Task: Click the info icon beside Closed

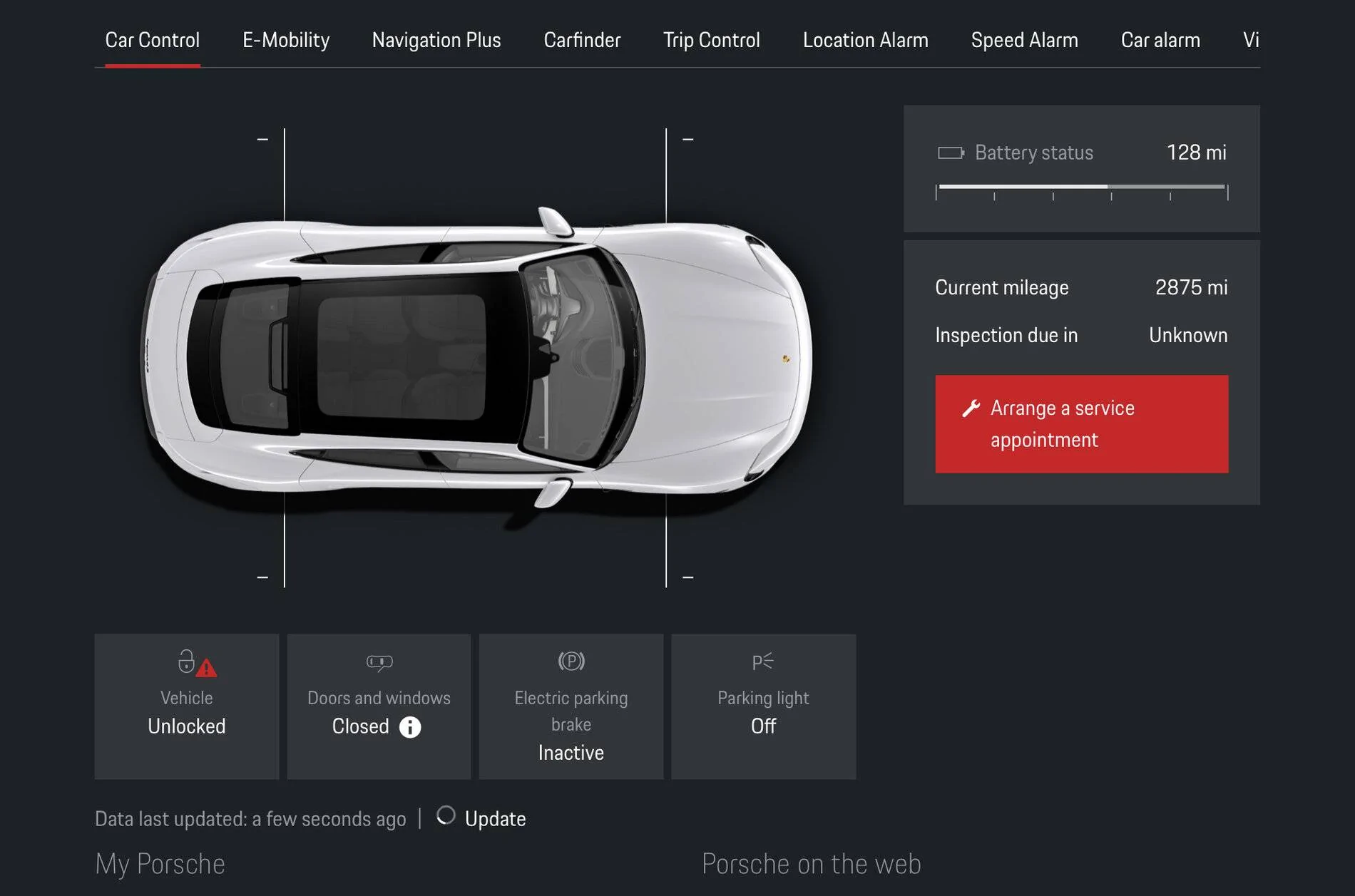Action: 410,727
